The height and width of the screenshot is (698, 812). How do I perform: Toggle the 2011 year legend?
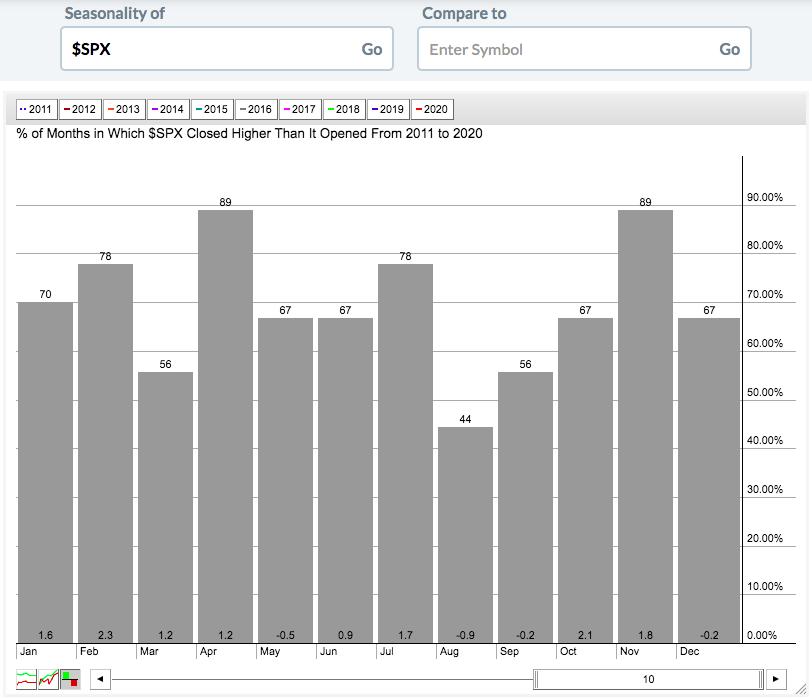(36, 109)
